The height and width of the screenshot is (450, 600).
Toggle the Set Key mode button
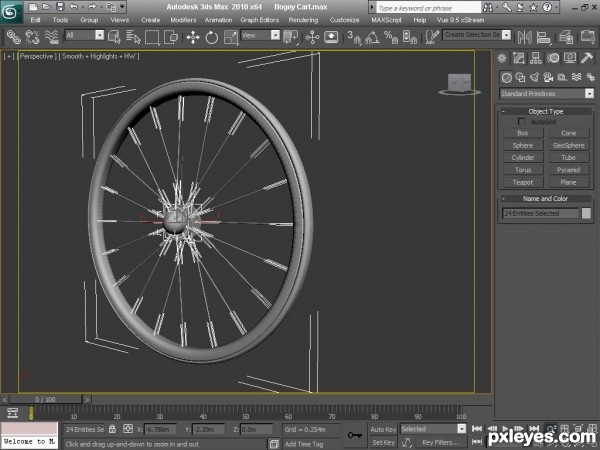click(x=383, y=442)
